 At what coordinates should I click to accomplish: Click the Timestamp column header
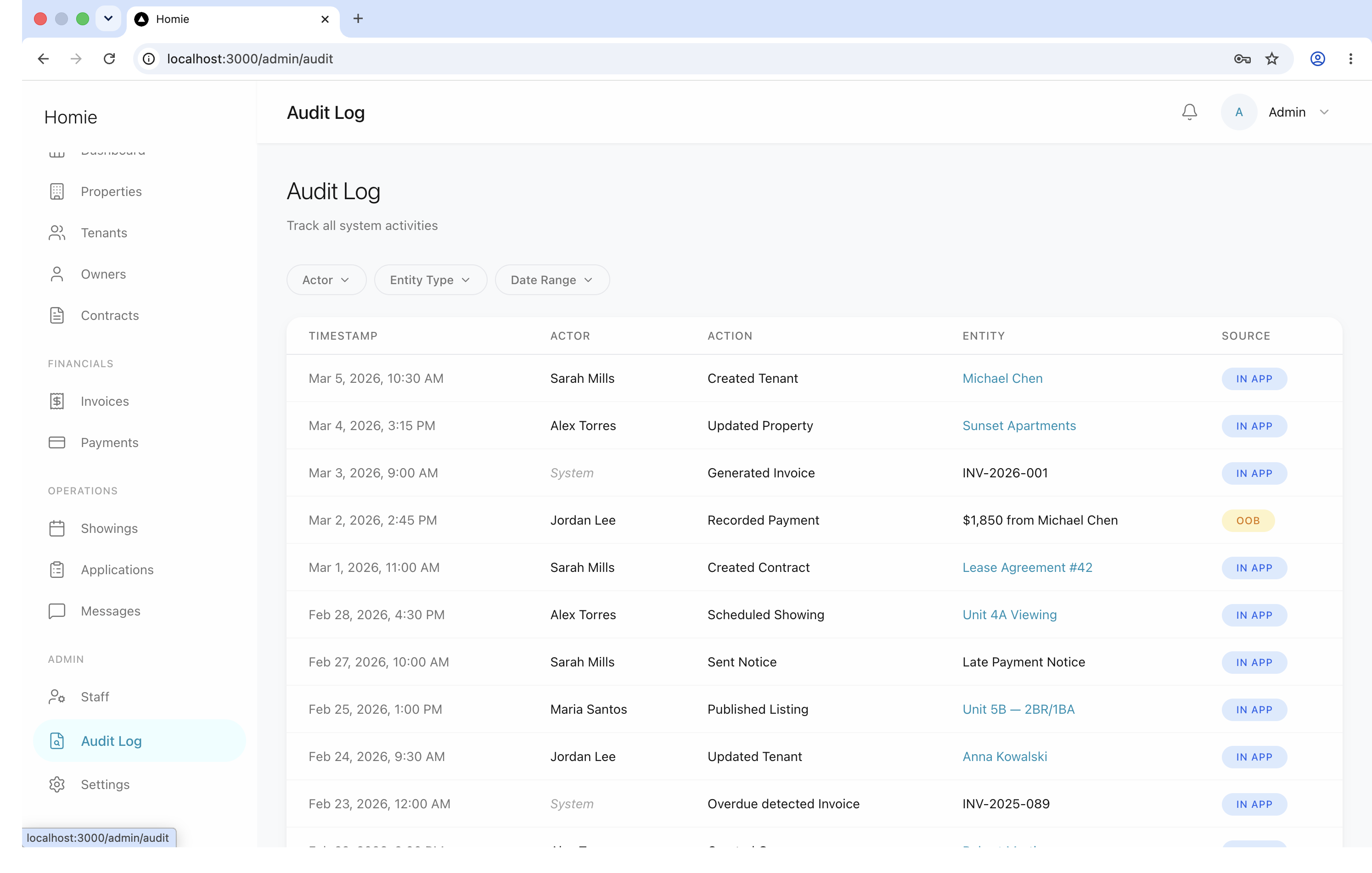point(343,336)
